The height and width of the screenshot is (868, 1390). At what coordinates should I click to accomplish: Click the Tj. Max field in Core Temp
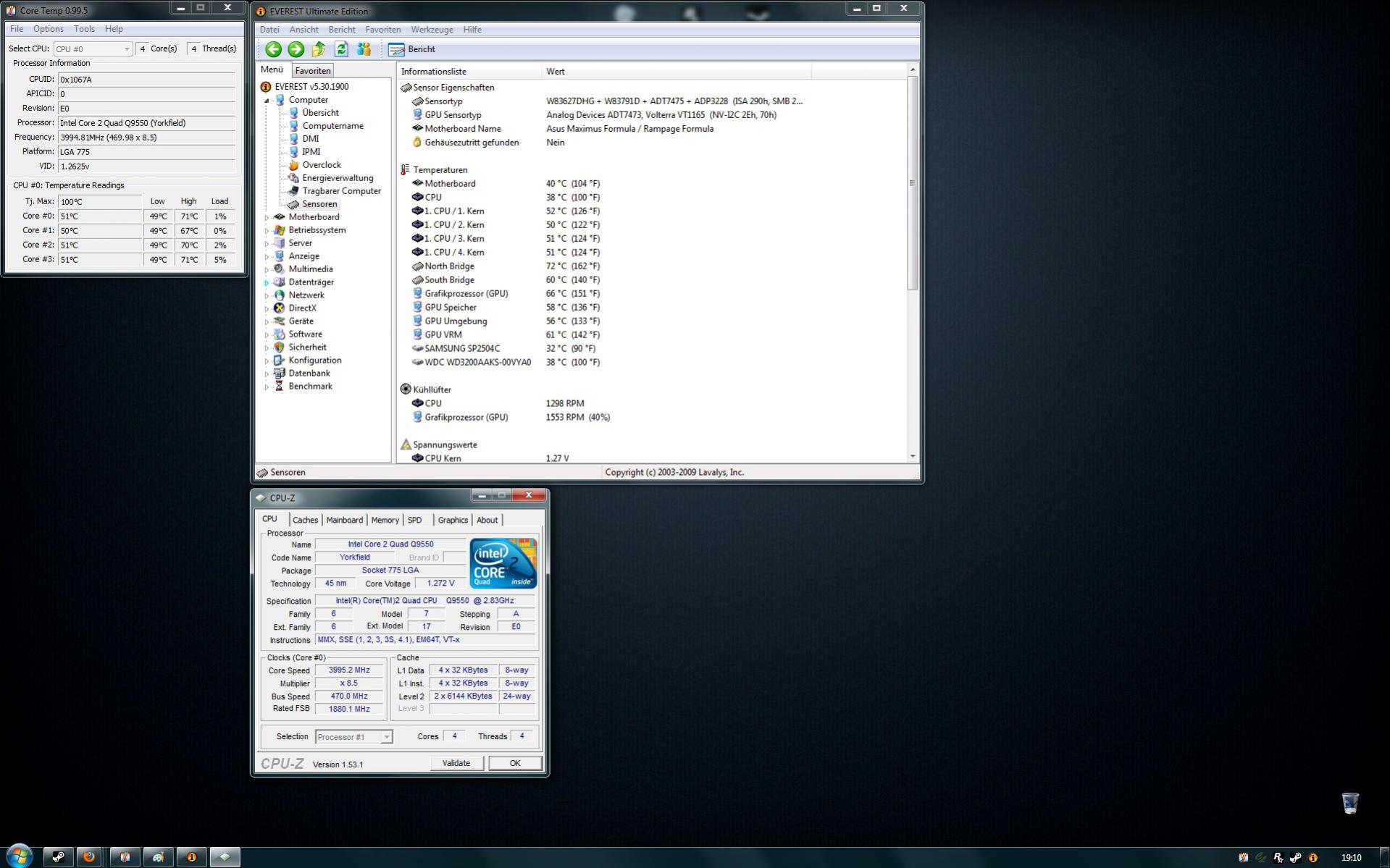point(100,201)
